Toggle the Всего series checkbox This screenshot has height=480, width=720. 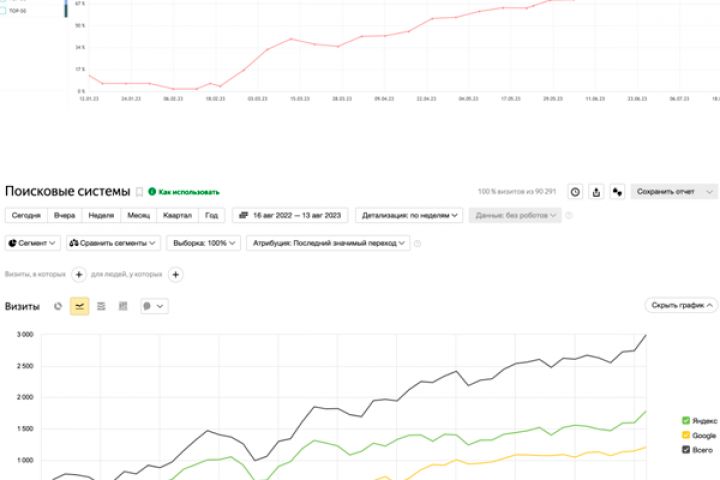coord(685,449)
